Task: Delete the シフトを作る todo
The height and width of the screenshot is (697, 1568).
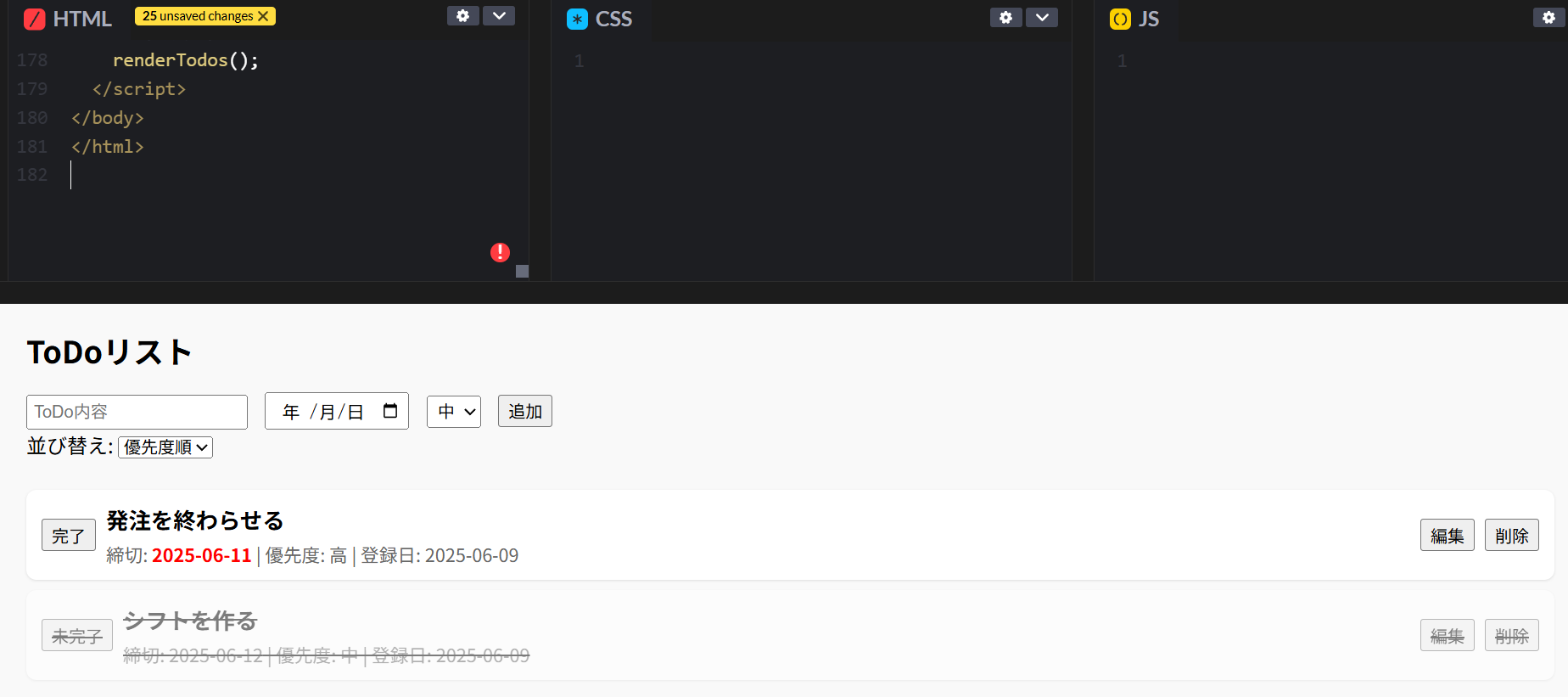Action: coord(1512,635)
